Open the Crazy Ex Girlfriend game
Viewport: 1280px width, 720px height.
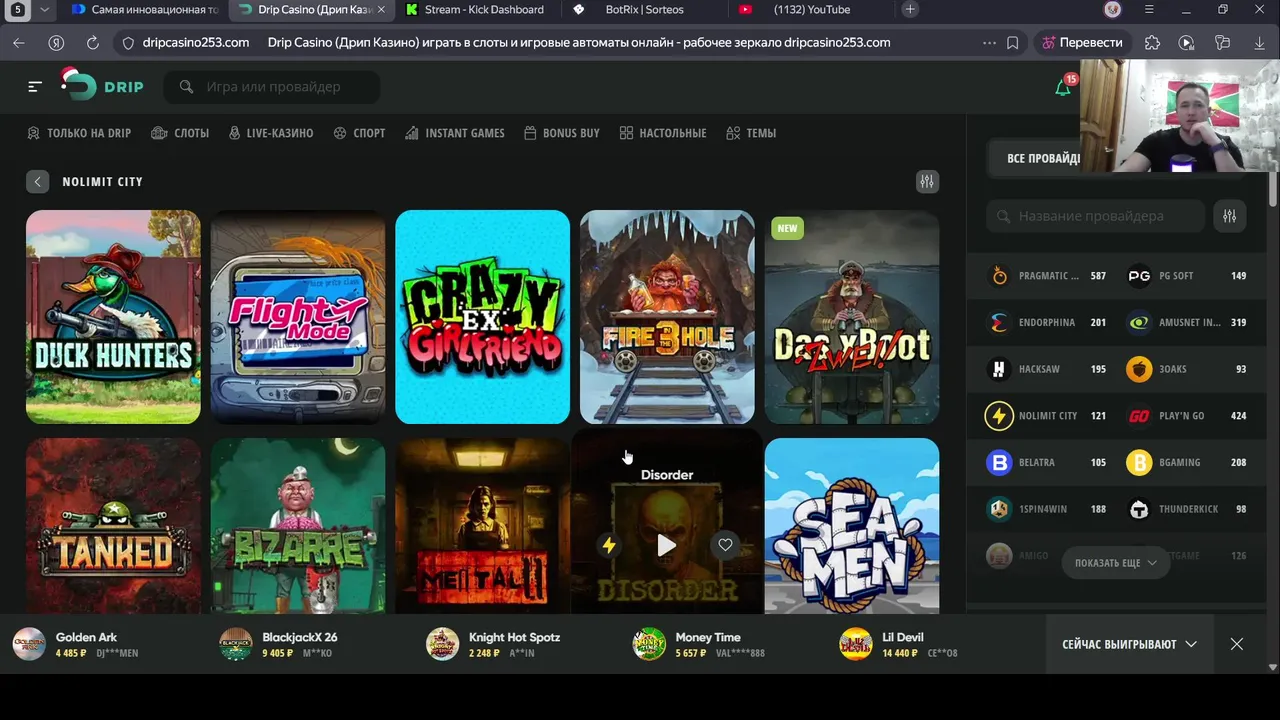482,317
